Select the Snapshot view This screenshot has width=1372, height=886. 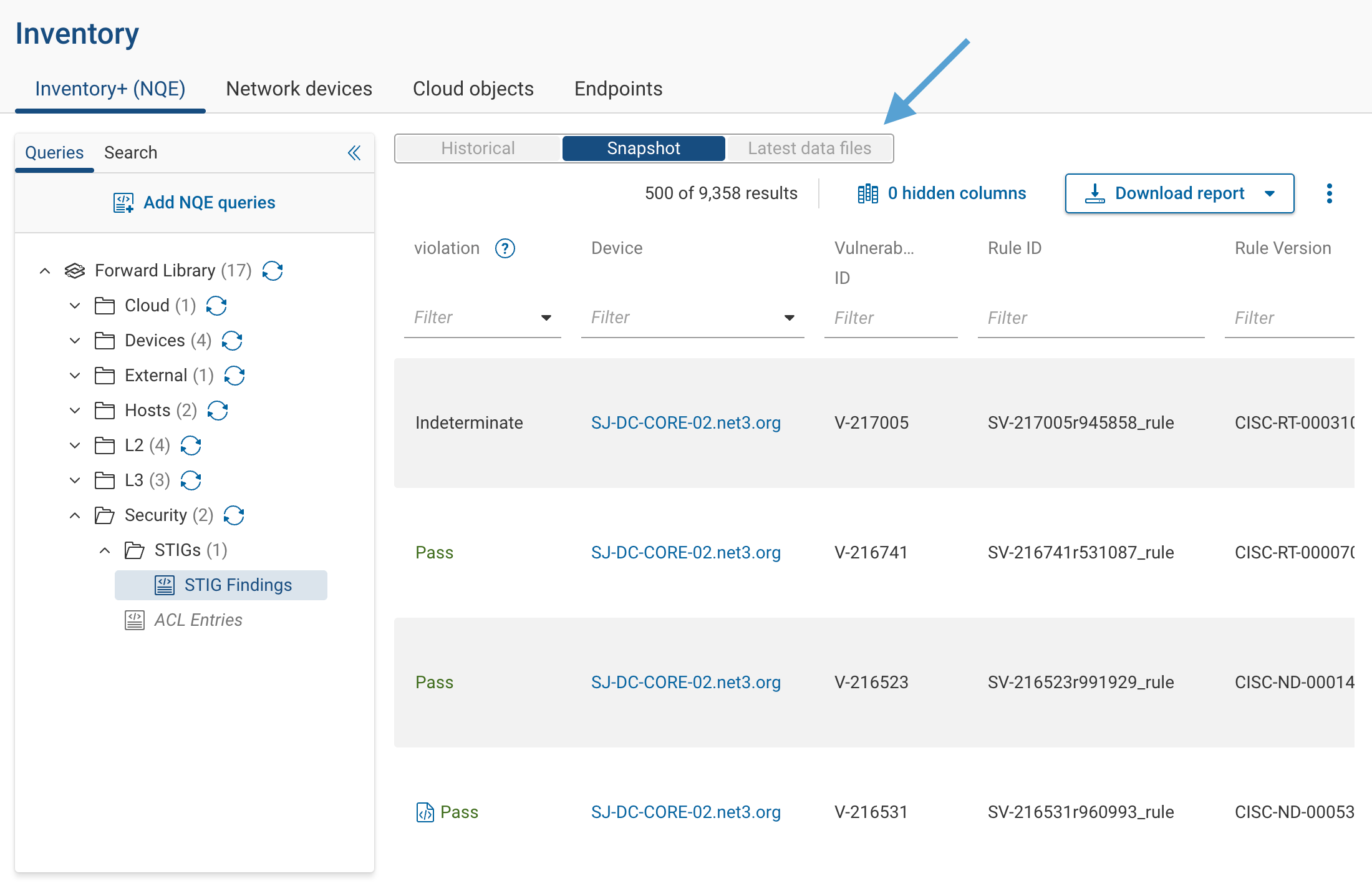(x=644, y=148)
